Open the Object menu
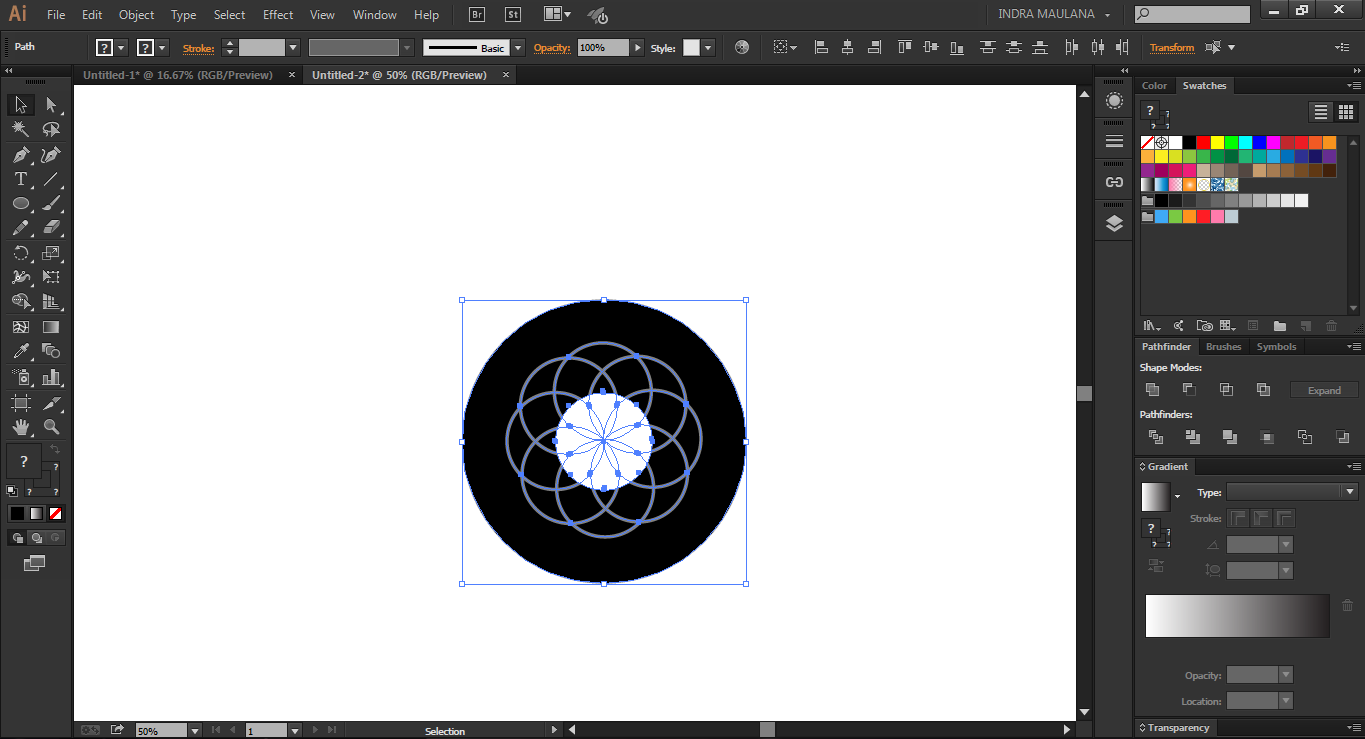This screenshot has width=1365, height=739. (x=136, y=15)
